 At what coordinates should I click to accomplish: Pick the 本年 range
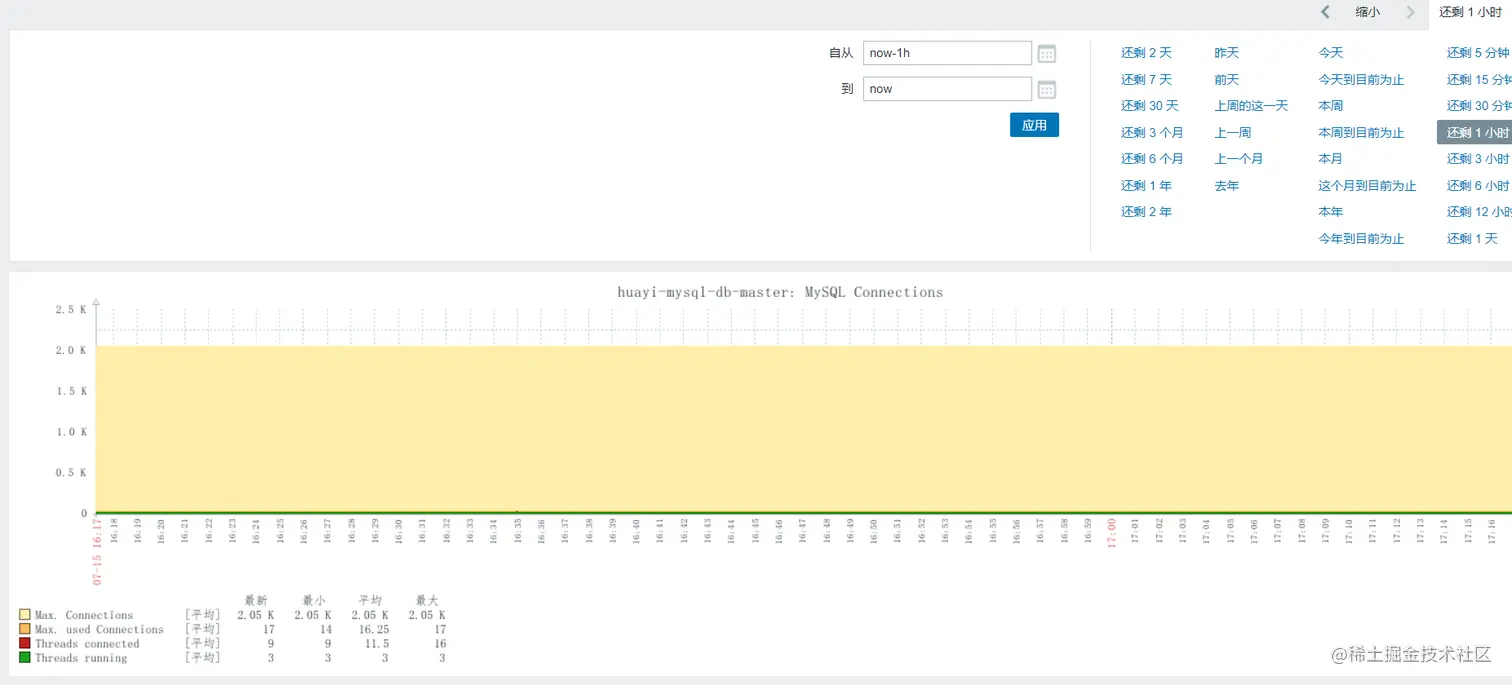pos(1331,212)
